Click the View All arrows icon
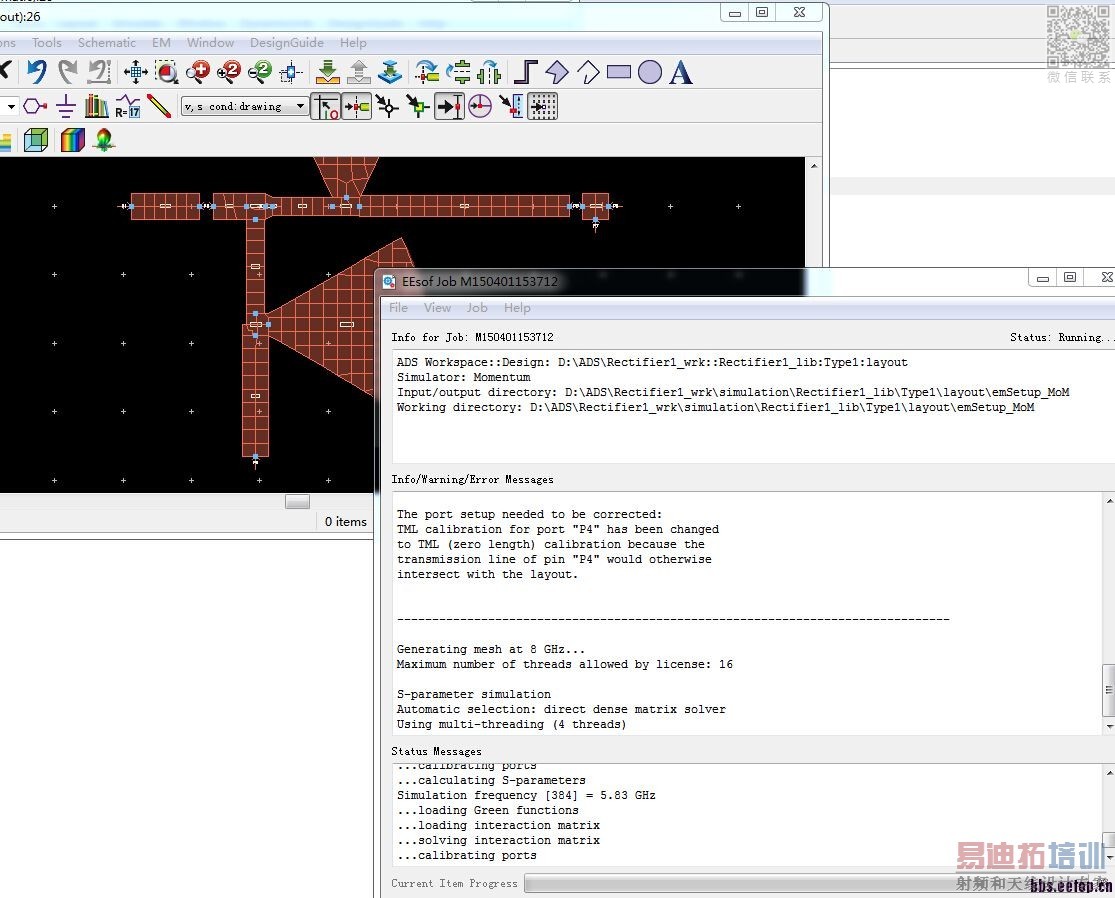1115x898 pixels. [x=135, y=72]
